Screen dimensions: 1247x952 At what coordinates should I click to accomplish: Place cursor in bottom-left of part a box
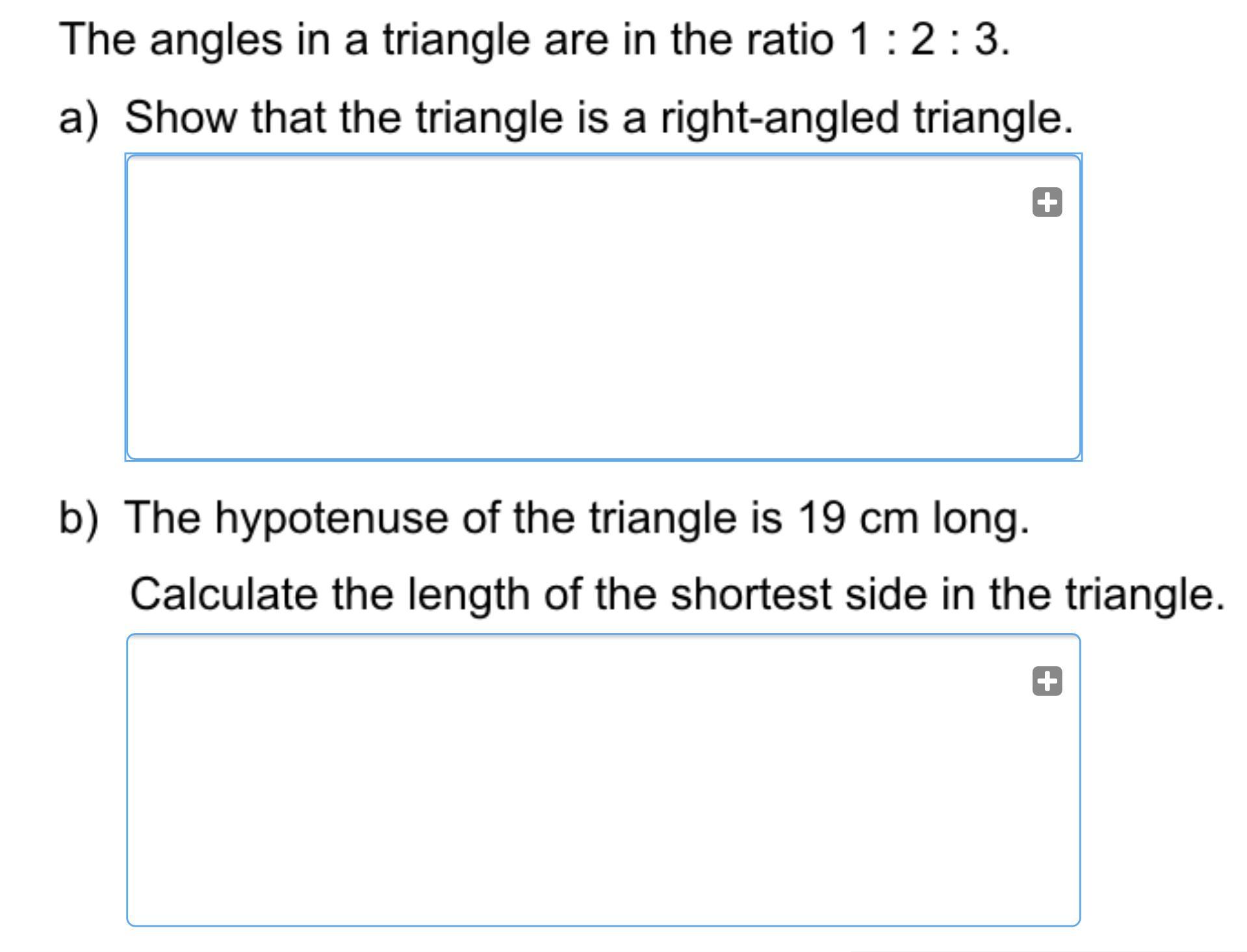click(x=156, y=435)
